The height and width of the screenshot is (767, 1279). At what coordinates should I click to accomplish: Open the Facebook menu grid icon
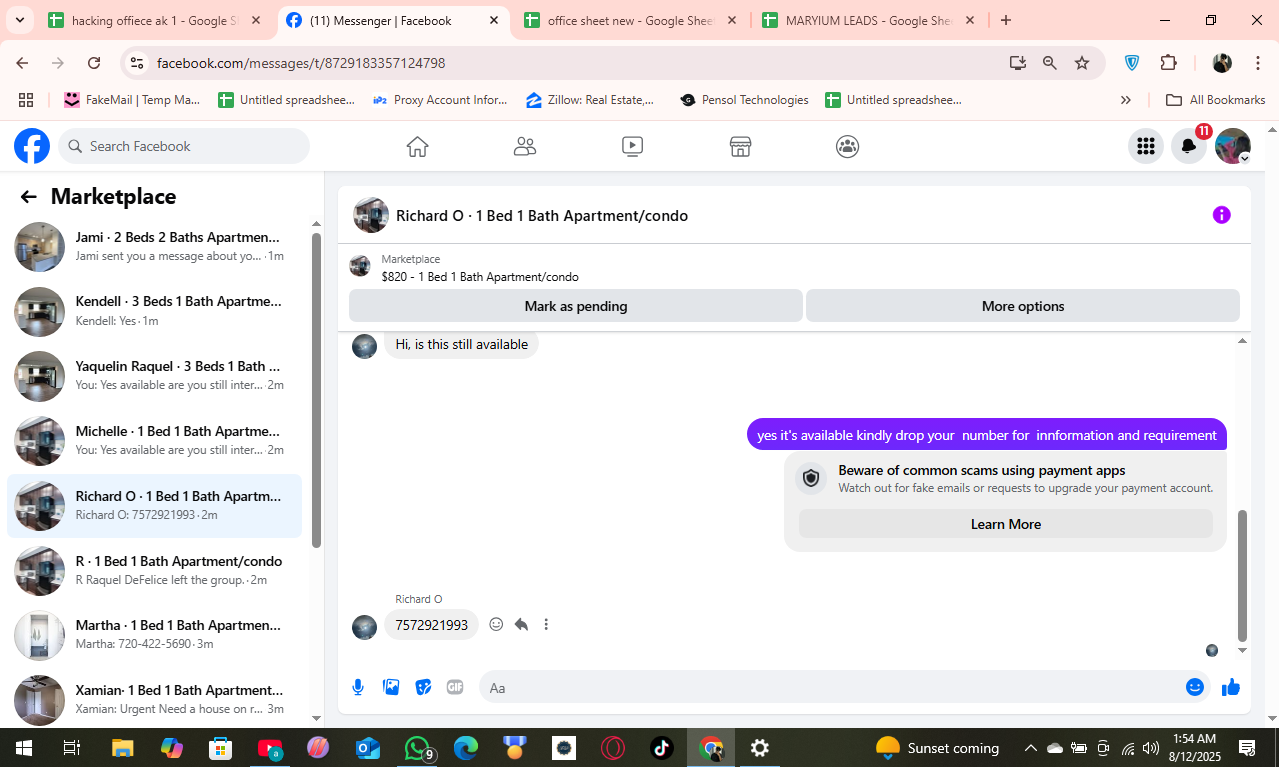1146,146
